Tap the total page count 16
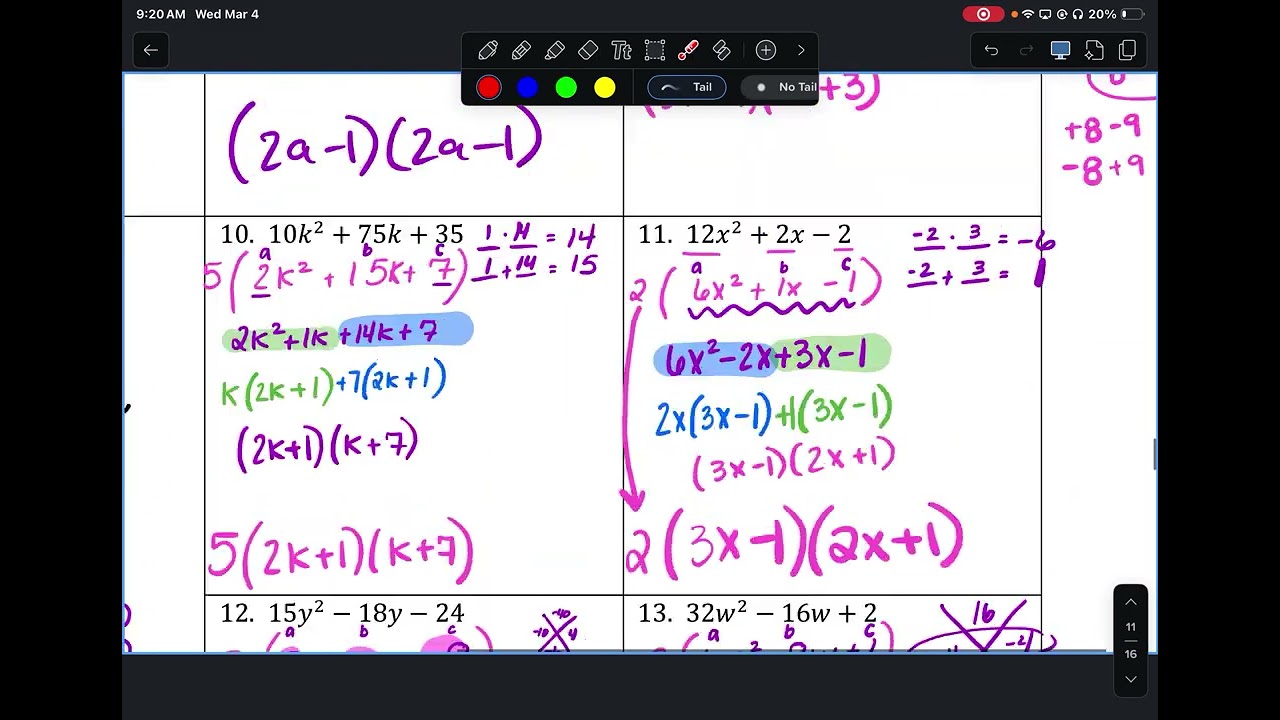Screen dimensions: 1280x720 1131,654
